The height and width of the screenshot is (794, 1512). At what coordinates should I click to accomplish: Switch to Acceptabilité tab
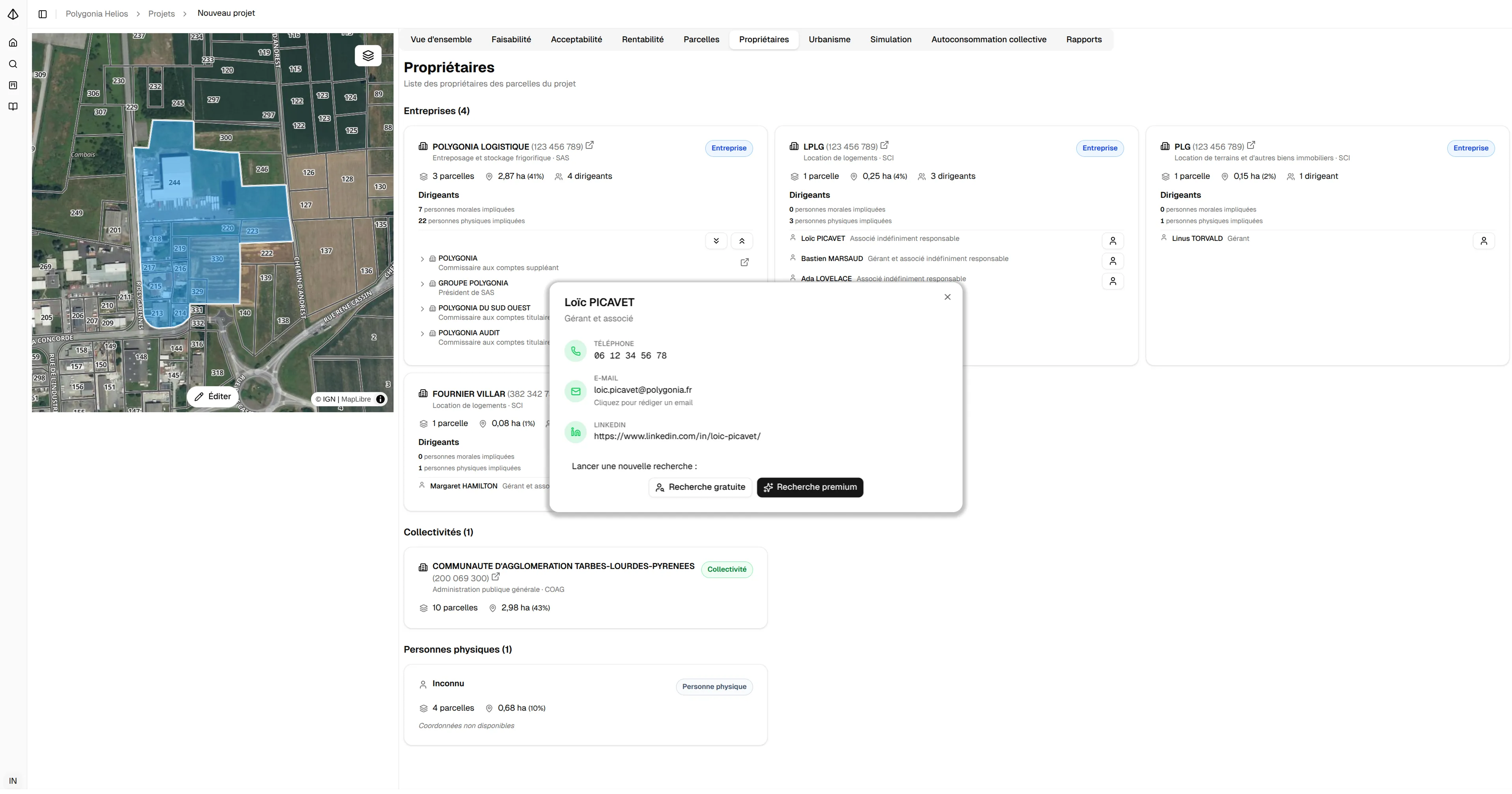(576, 39)
